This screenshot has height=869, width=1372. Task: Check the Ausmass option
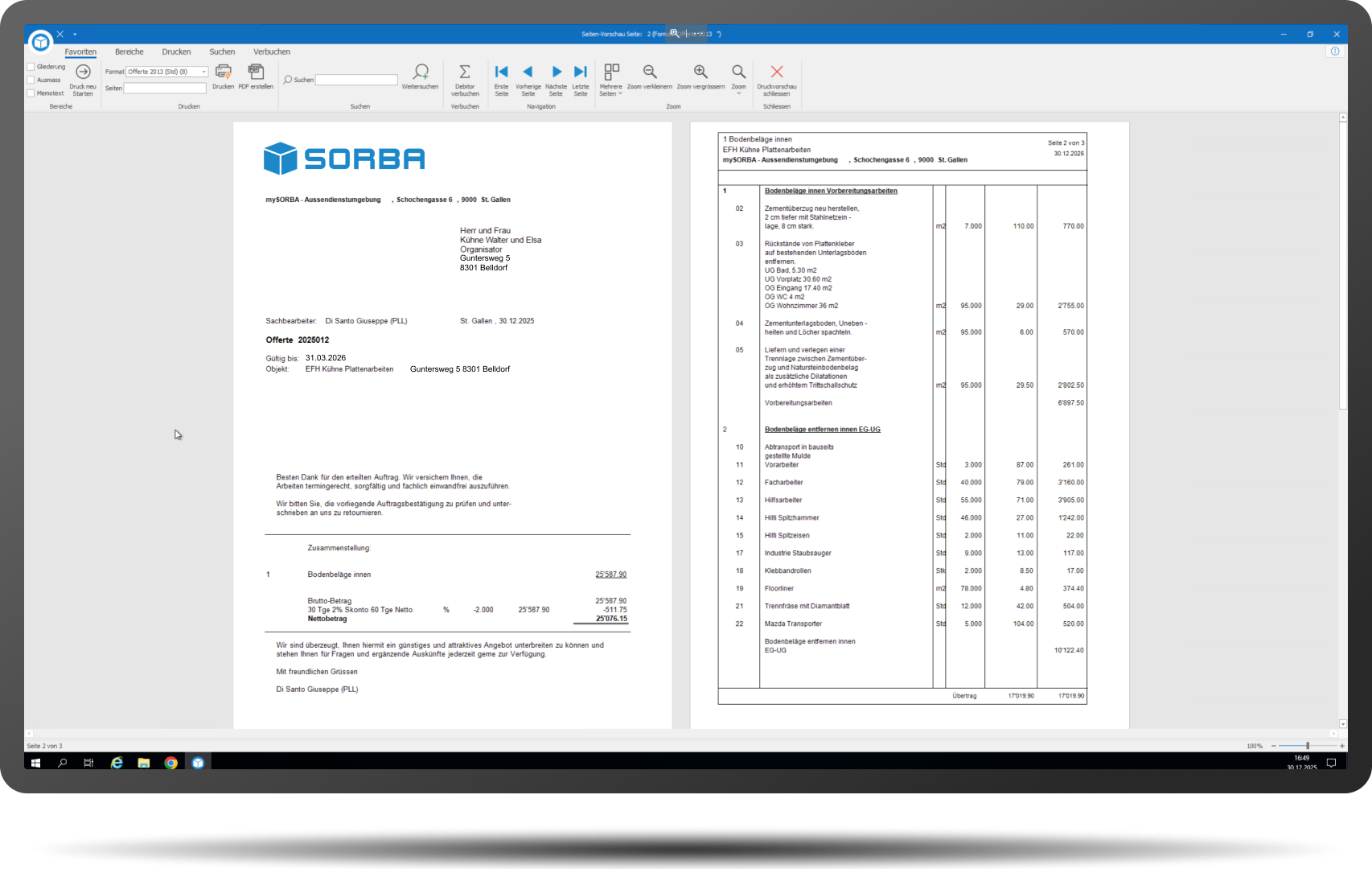click(31, 80)
